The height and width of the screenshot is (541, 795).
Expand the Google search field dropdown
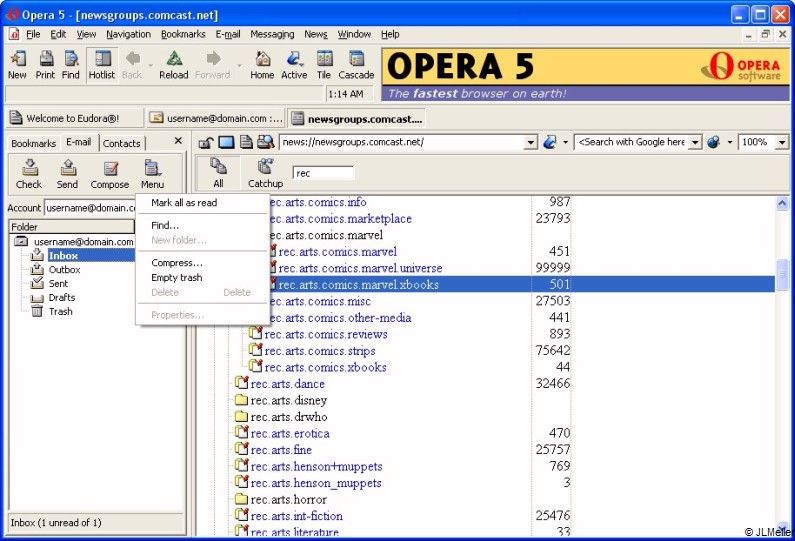(696, 142)
